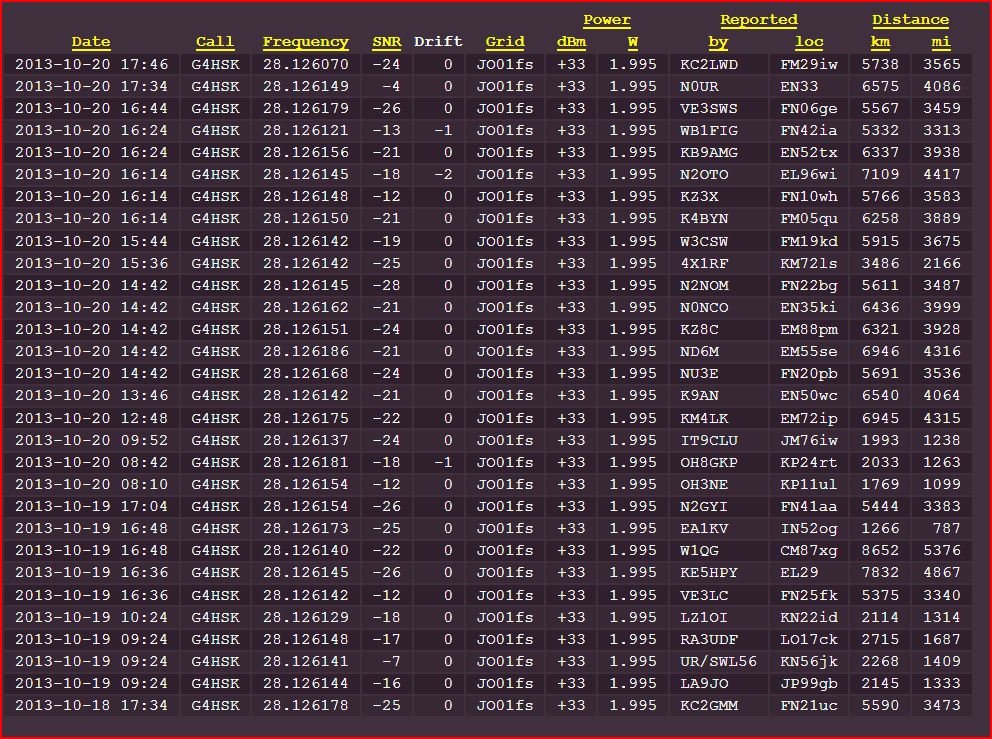Click the reporter cell 4X1RF
Image resolution: width=992 pixels, height=739 pixels.
(704, 263)
